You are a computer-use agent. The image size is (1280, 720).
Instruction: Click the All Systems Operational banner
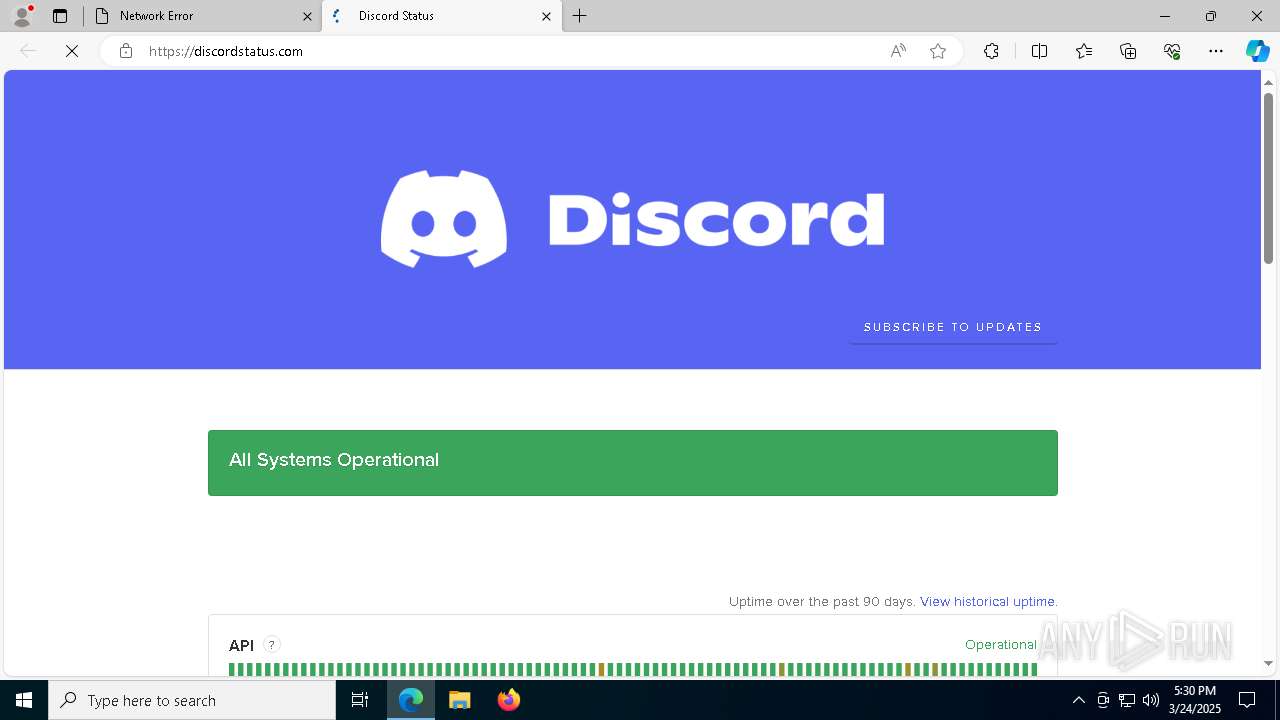[633, 463]
